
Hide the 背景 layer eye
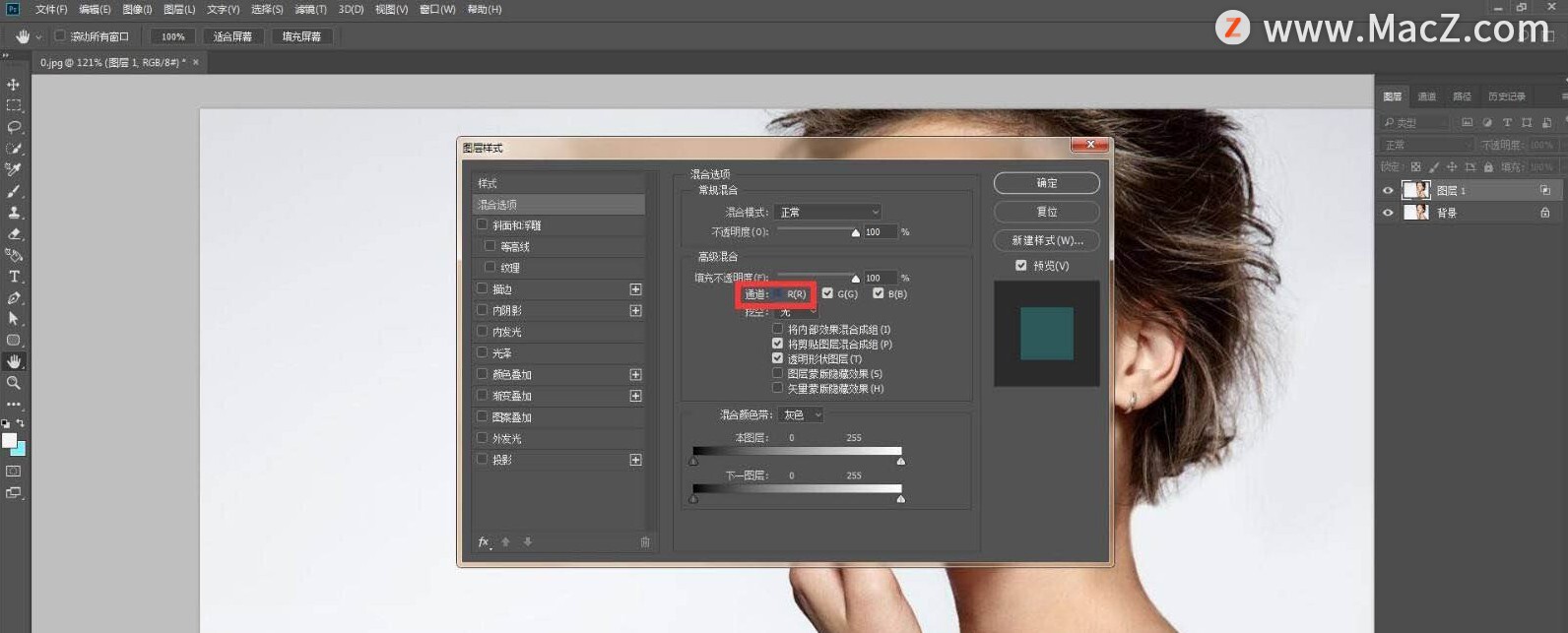point(1389,212)
